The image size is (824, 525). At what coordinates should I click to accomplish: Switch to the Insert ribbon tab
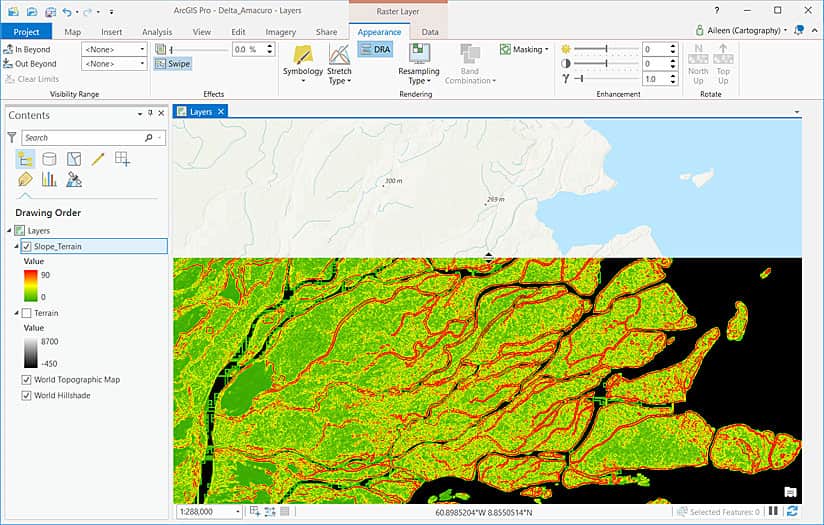111,32
